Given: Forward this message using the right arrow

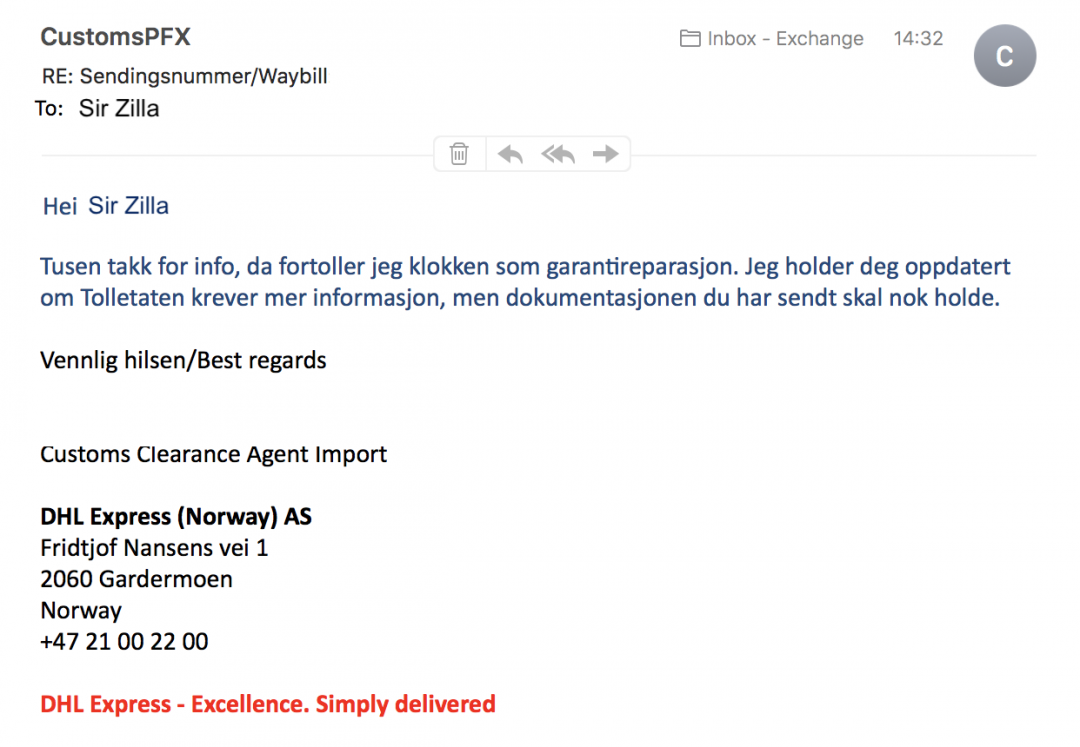Looking at the screenshot, I should 605,154.
